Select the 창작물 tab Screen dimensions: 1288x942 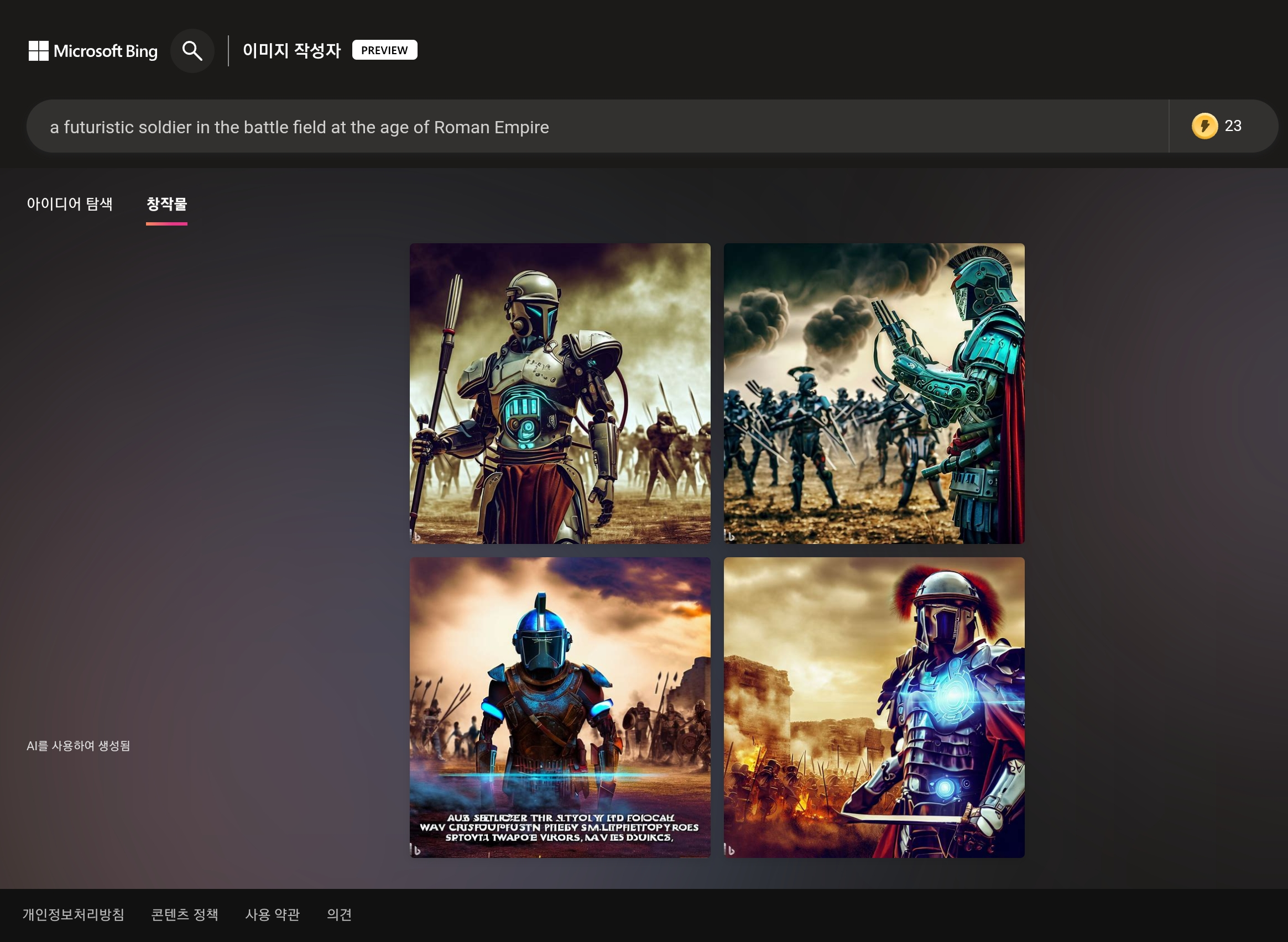tap(166, 204)
